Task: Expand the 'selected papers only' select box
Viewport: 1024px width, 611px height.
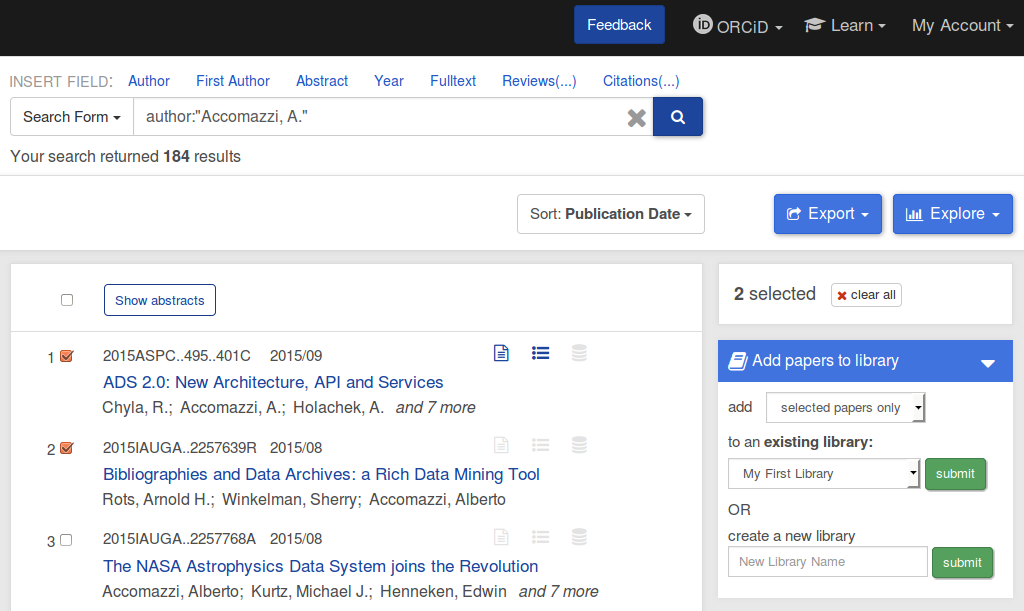Action: pos(845,408)
